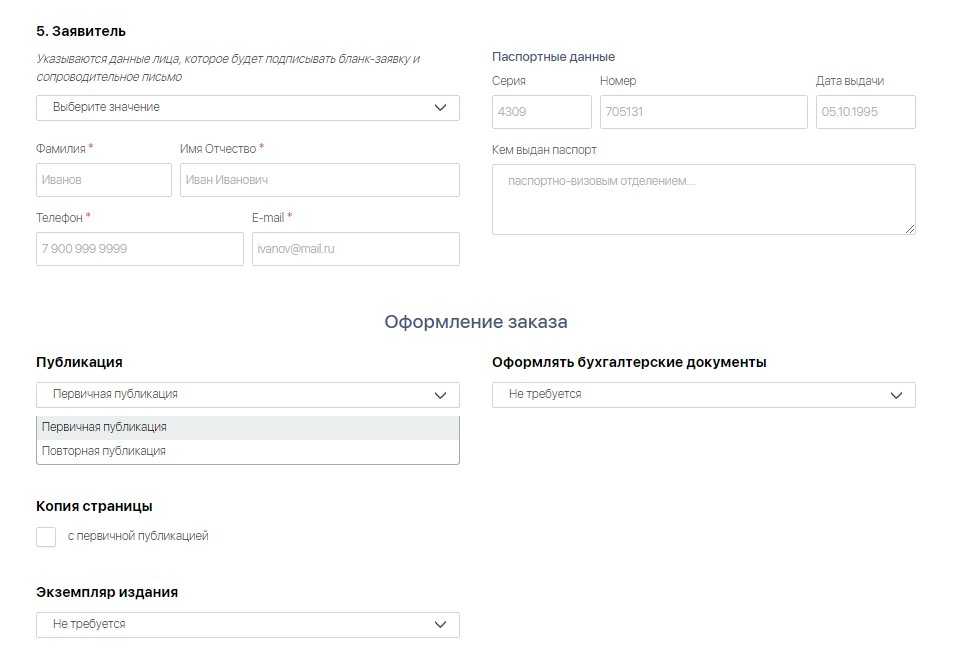Click the resize handle of passport textarea
Image resolution: width=978 pixels, height=650 pixels.
910,229
